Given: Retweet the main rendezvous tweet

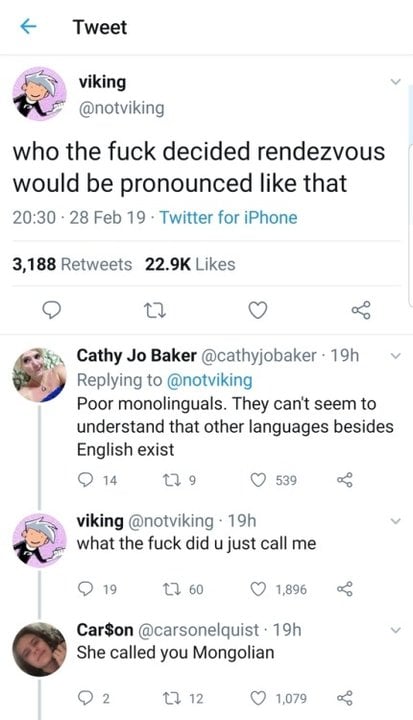Looking at the screenshot, I should click(155, 311).
